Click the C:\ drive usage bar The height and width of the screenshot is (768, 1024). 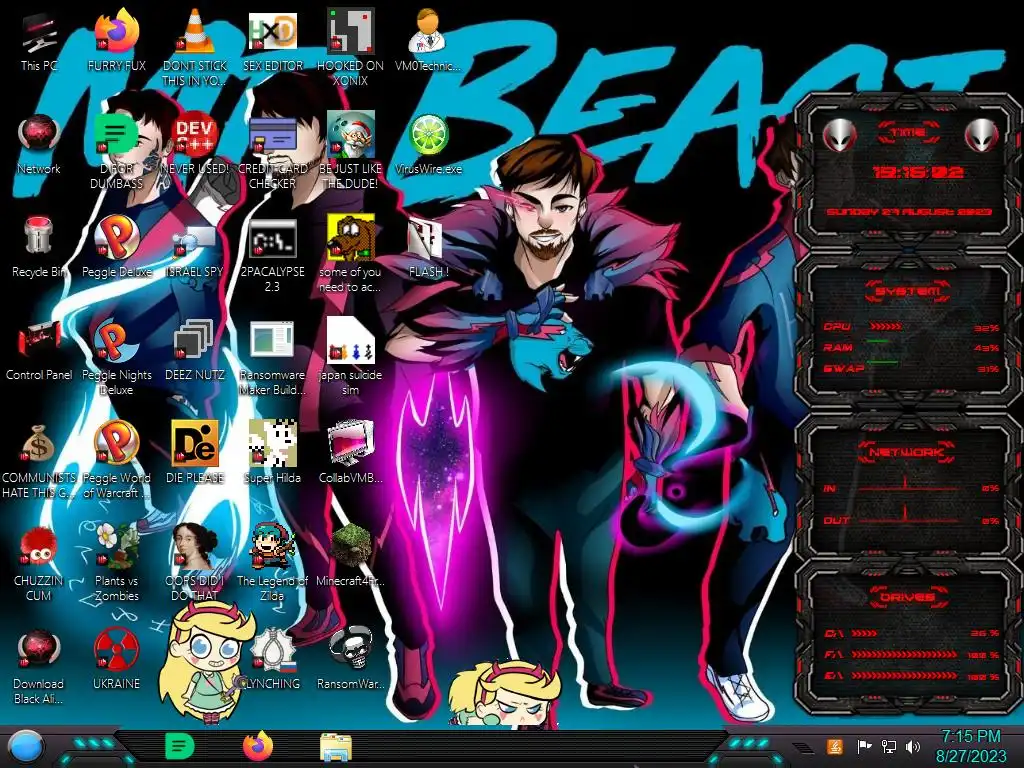tap(864, 633)
